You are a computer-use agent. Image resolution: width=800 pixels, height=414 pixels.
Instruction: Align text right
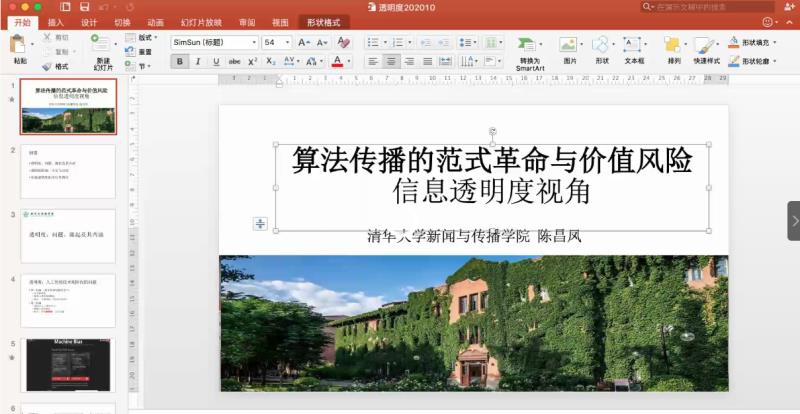pos(409,62)
